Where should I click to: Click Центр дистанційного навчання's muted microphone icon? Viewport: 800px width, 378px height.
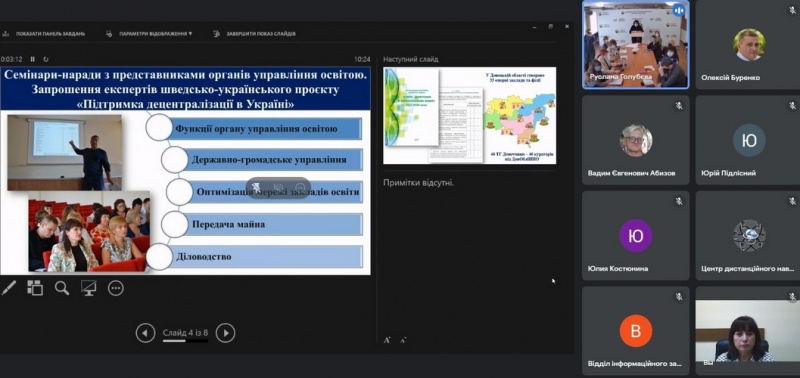(792, 201)
